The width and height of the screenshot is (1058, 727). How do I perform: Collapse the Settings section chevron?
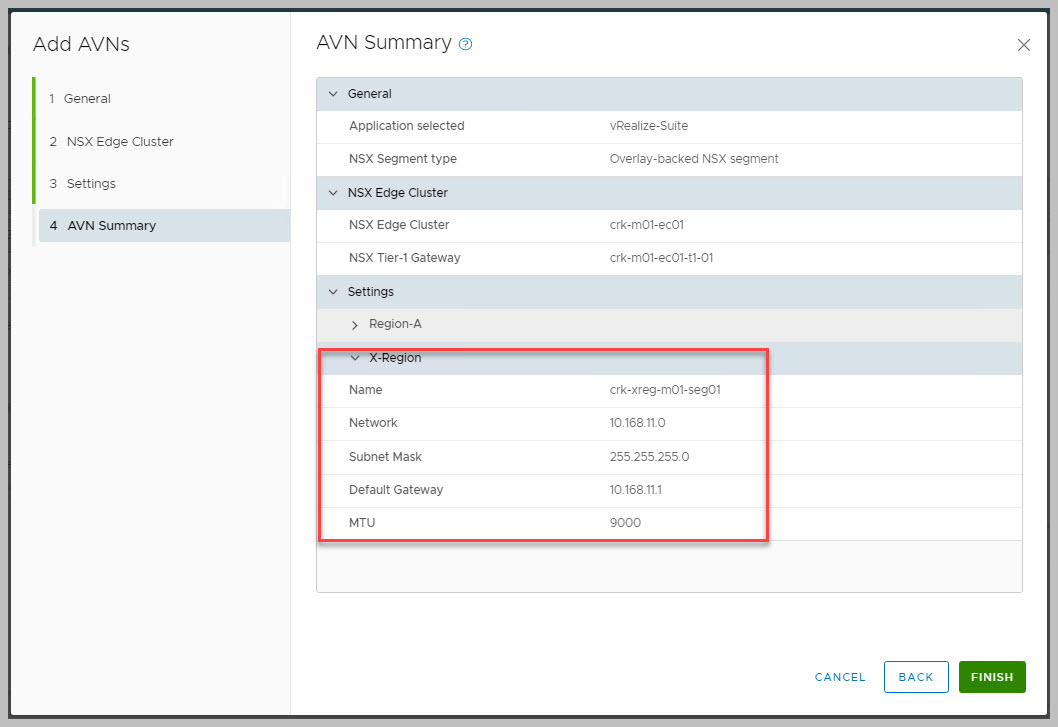(x=333, y=292)
